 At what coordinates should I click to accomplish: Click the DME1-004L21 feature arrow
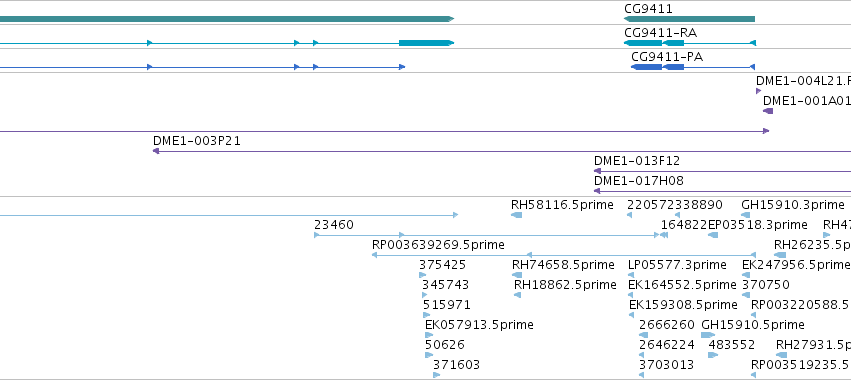[x=759, y=91]
